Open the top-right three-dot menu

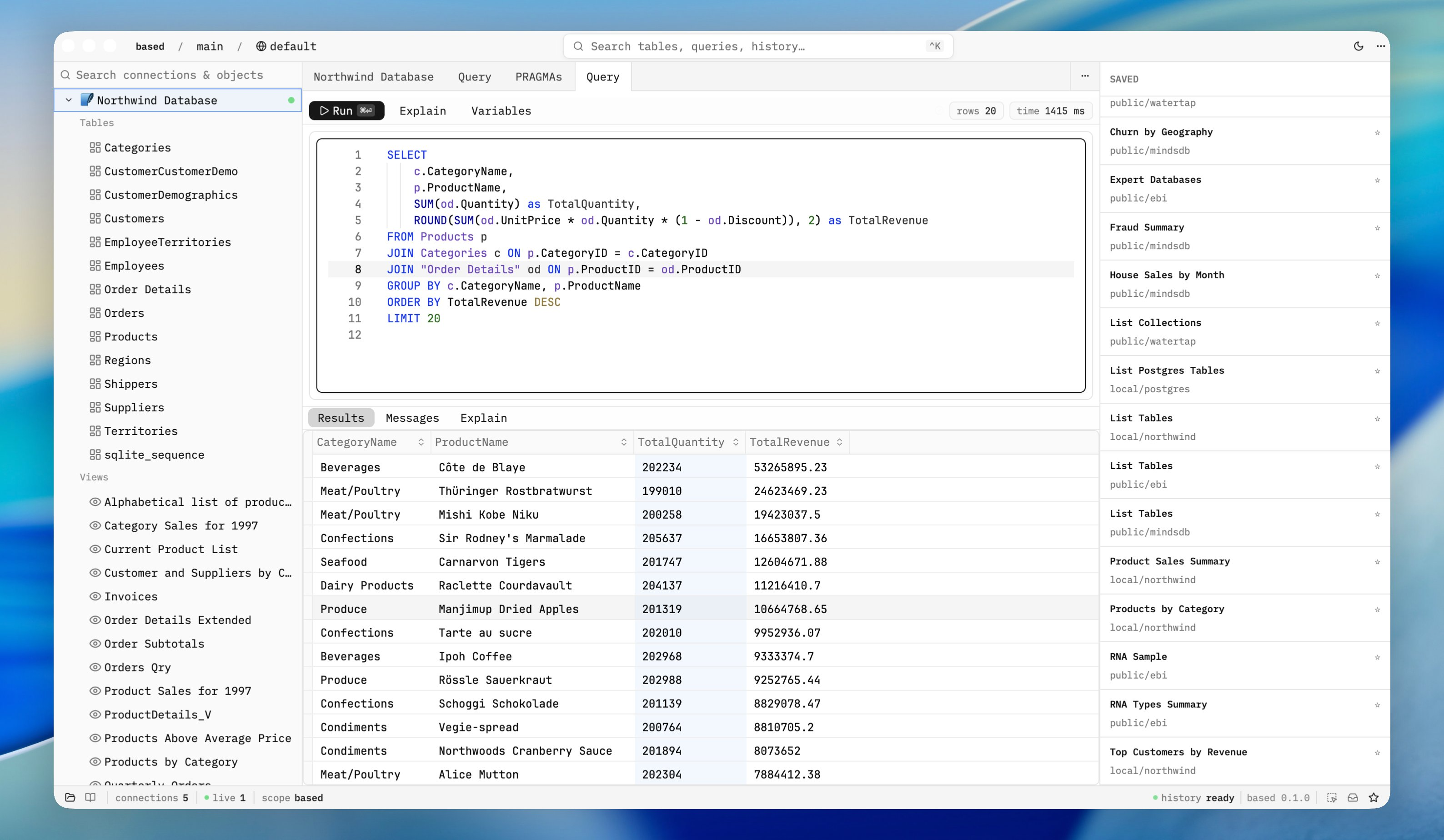point(1380,46)
